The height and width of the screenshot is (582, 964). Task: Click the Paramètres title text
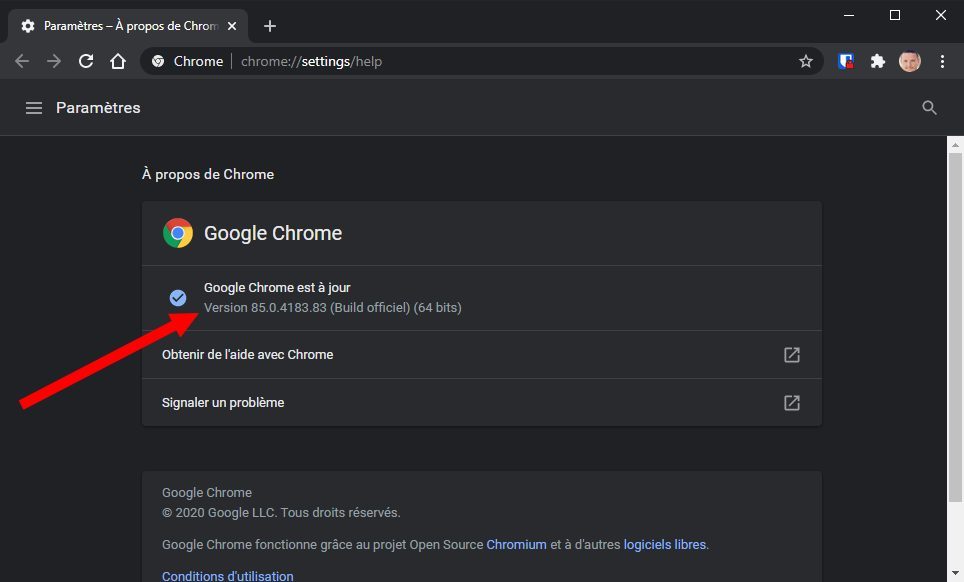(x=98, y=108)
